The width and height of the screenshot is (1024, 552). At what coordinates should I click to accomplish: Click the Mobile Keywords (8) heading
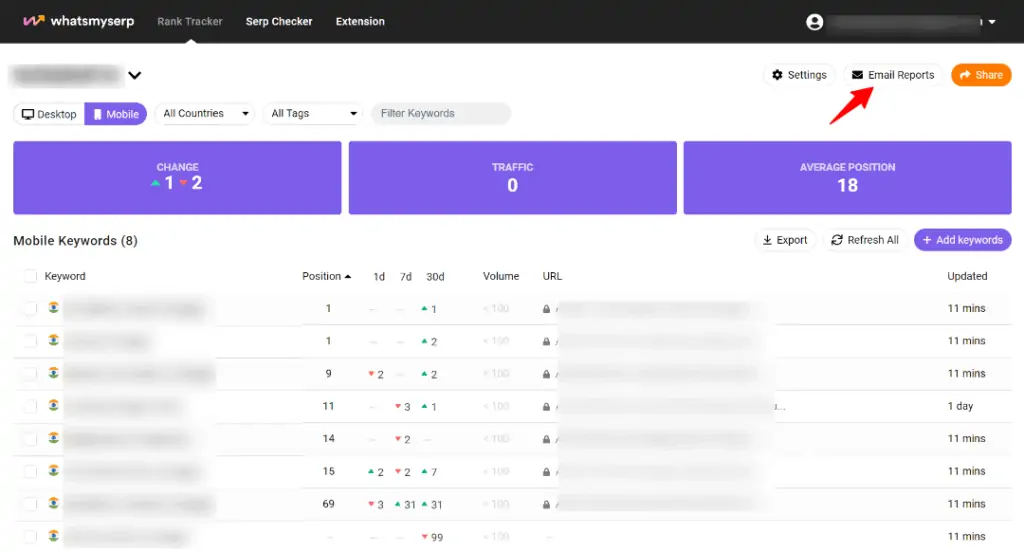(x=75, y=241)
